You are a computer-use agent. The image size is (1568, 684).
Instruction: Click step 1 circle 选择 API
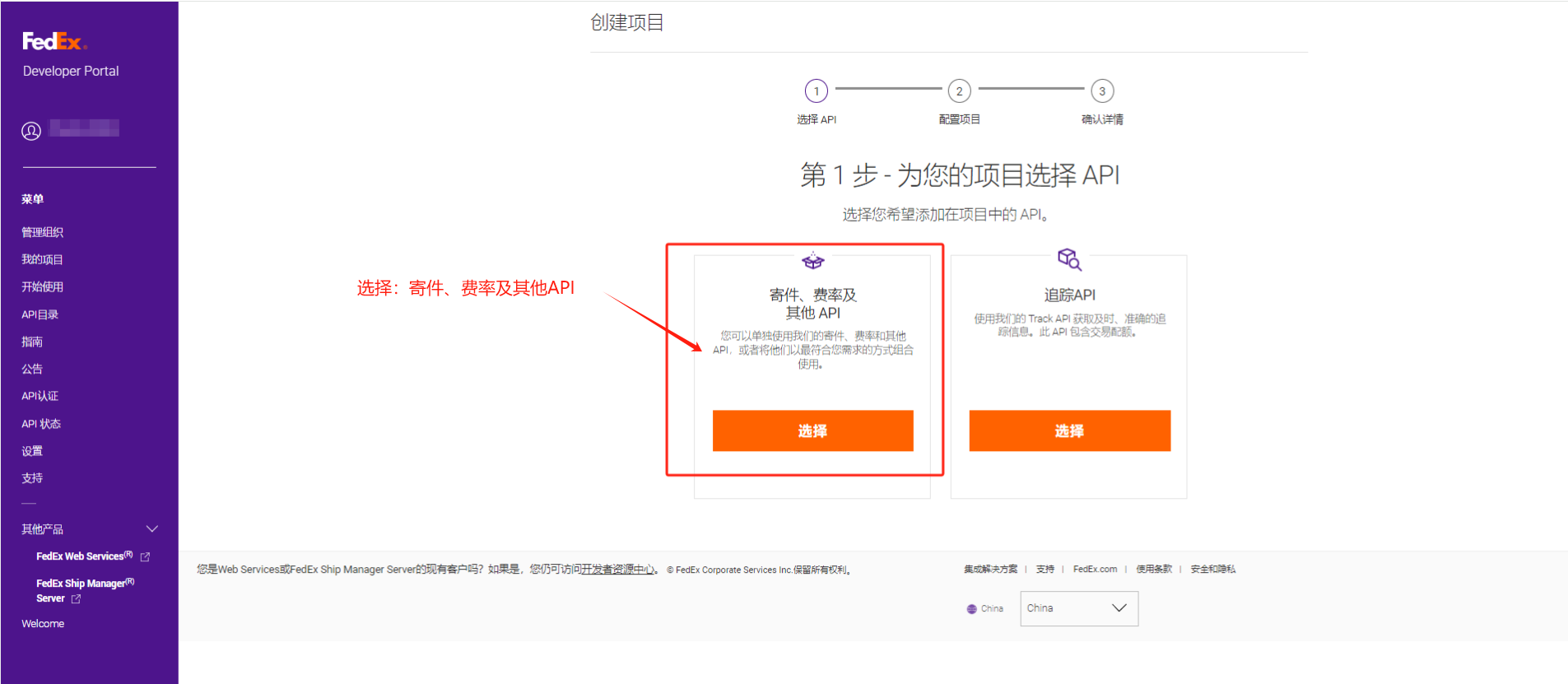coord(816,91)
